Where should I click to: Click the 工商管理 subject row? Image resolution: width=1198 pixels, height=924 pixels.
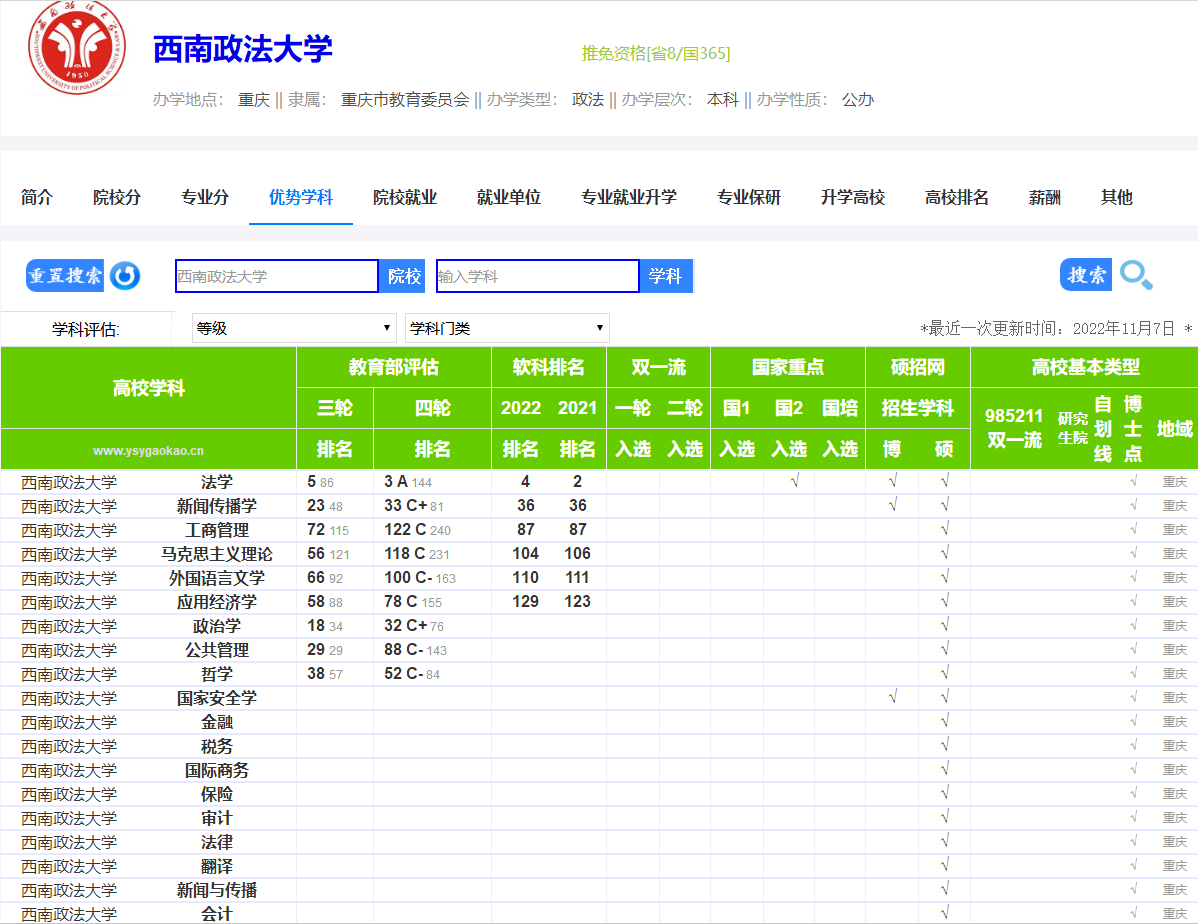(598, 530)
